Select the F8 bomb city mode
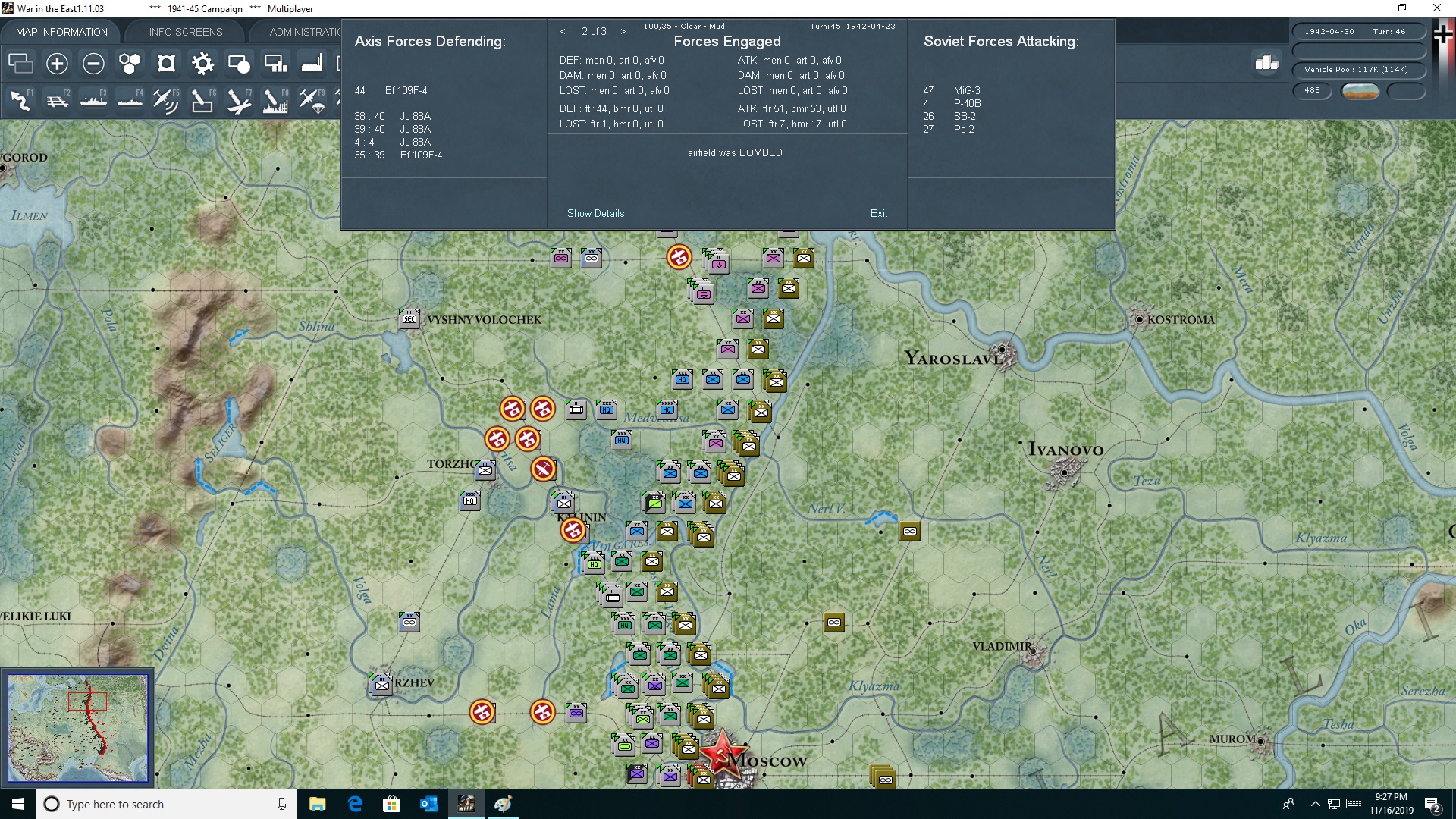 coord(275,100)
